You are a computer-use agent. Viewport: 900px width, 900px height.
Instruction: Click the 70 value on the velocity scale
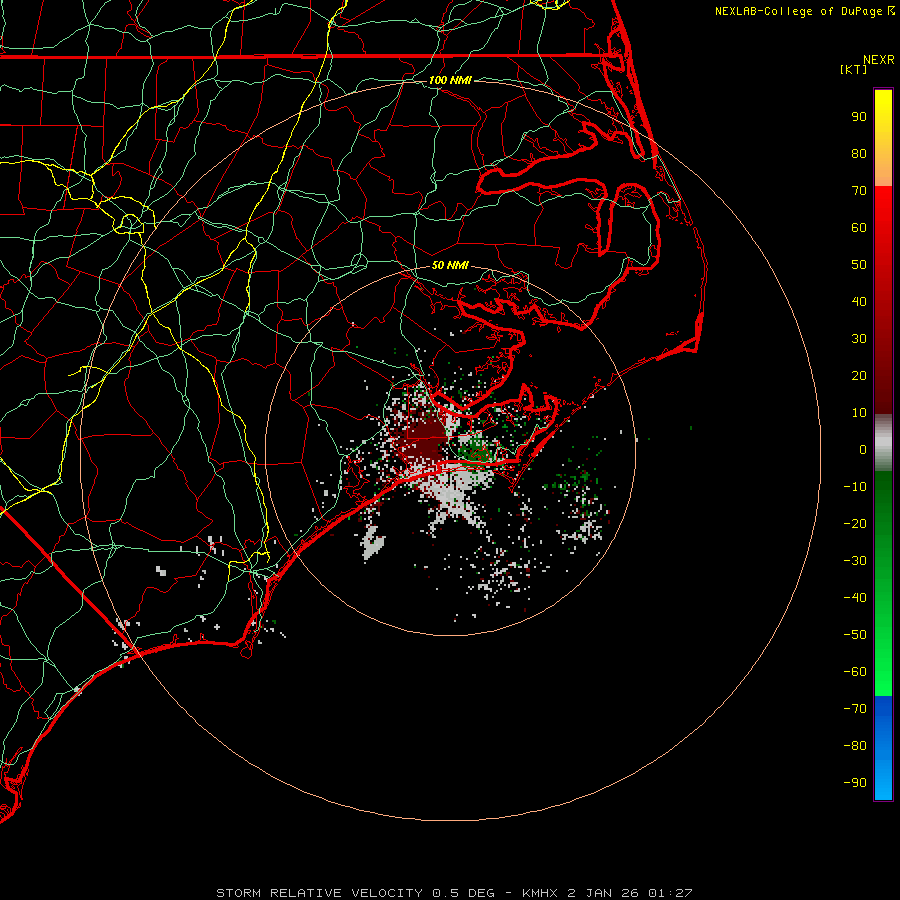pyautogui.click(x=859, y=191)
